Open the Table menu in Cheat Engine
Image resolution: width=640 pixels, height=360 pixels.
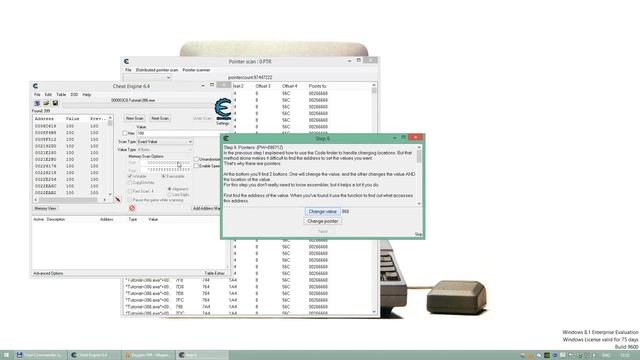coord(61,94)
